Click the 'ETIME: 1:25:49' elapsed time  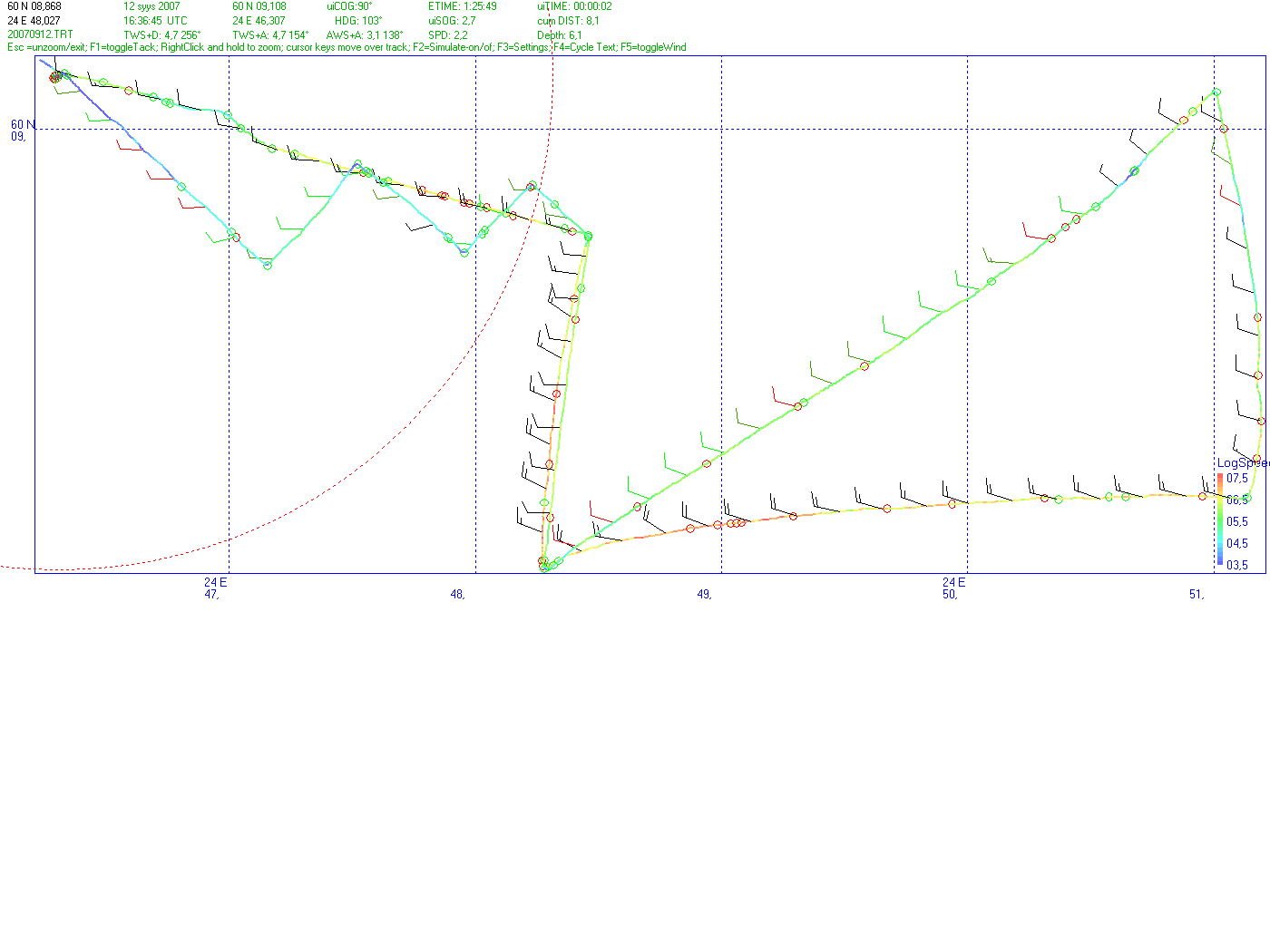coord(463,6)
